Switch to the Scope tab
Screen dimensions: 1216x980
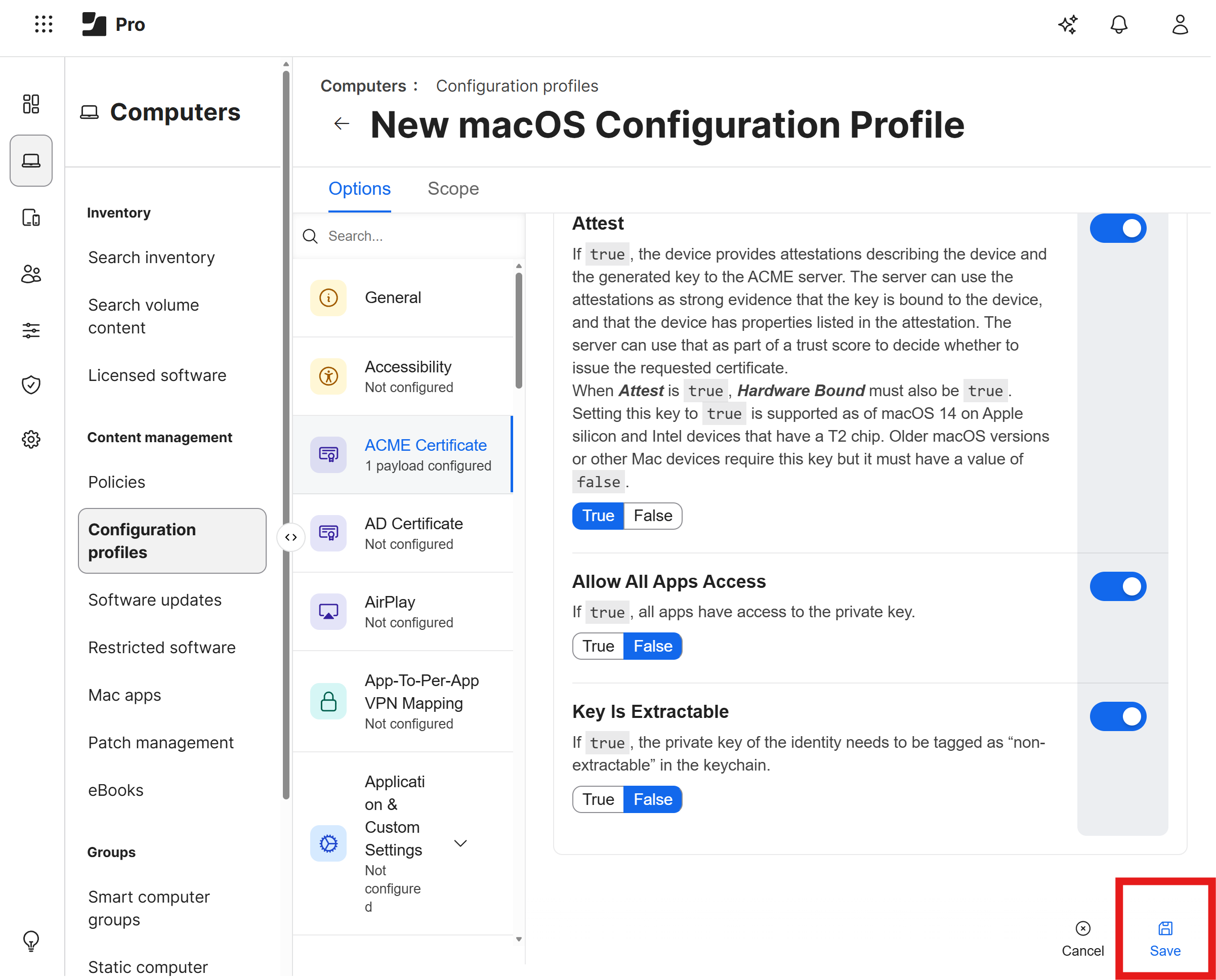point(453,189)
